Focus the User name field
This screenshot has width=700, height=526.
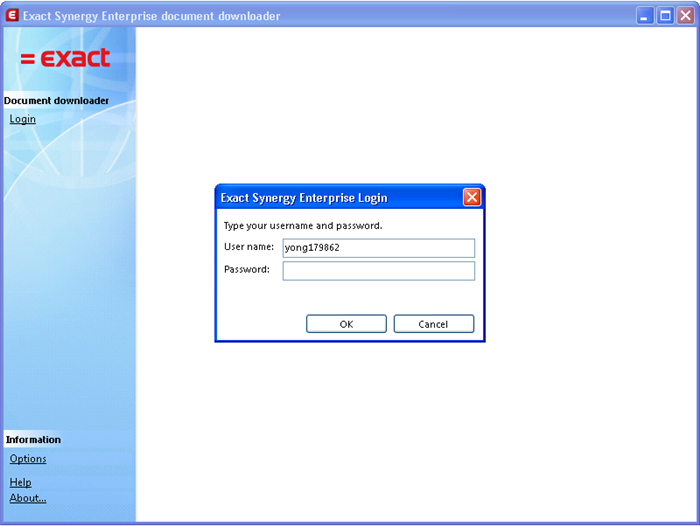click(379, 248)
